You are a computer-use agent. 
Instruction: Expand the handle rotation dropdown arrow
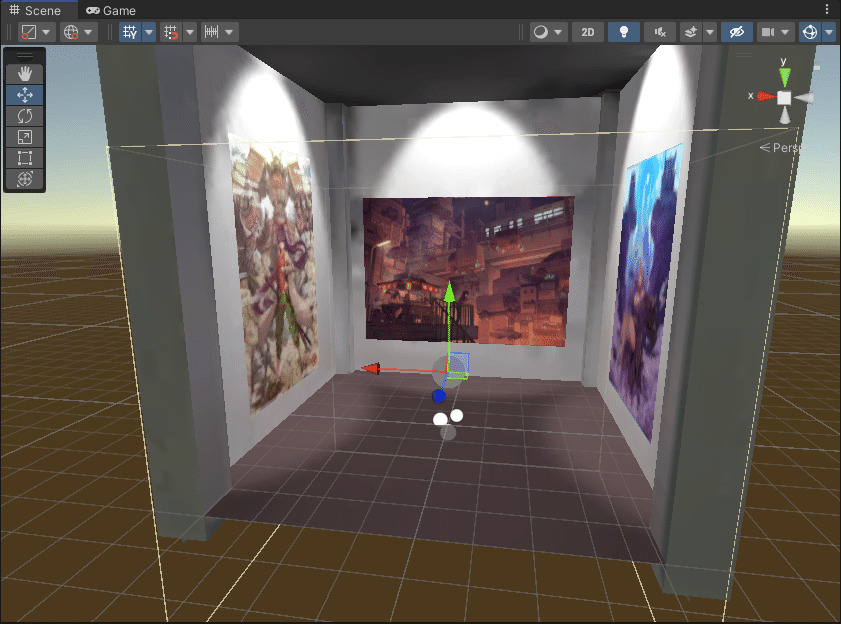tap(88, 32)
